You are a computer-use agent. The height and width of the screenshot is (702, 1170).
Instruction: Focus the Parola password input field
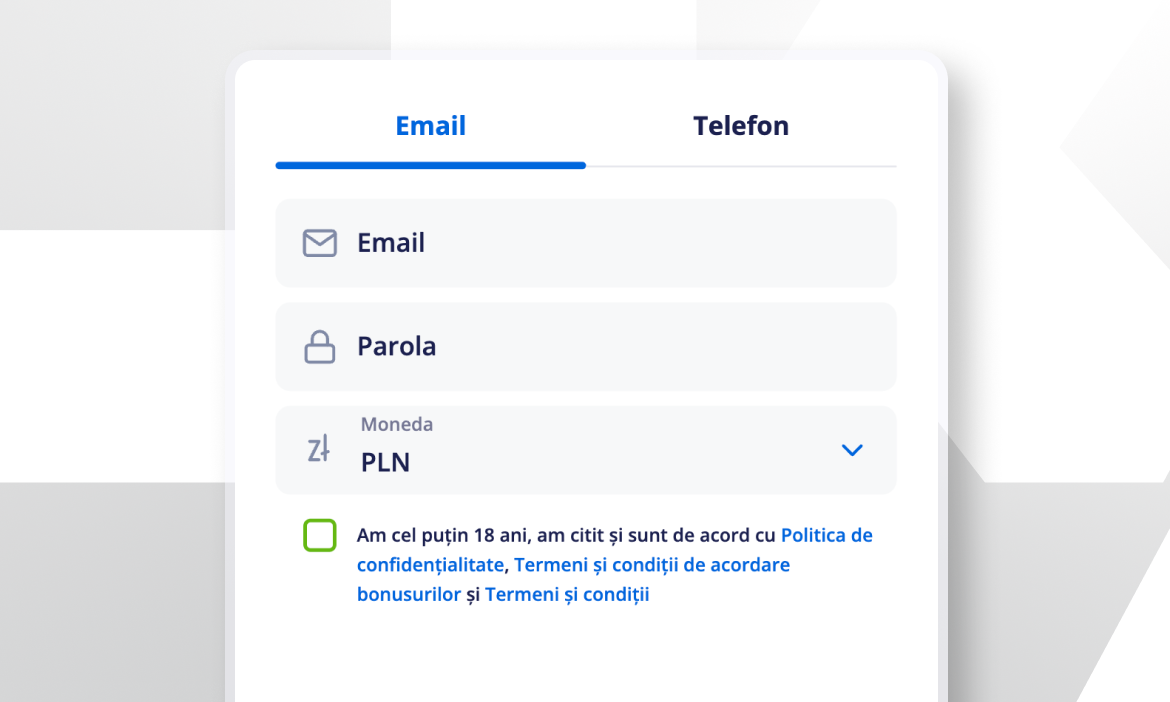click(586, 347)
